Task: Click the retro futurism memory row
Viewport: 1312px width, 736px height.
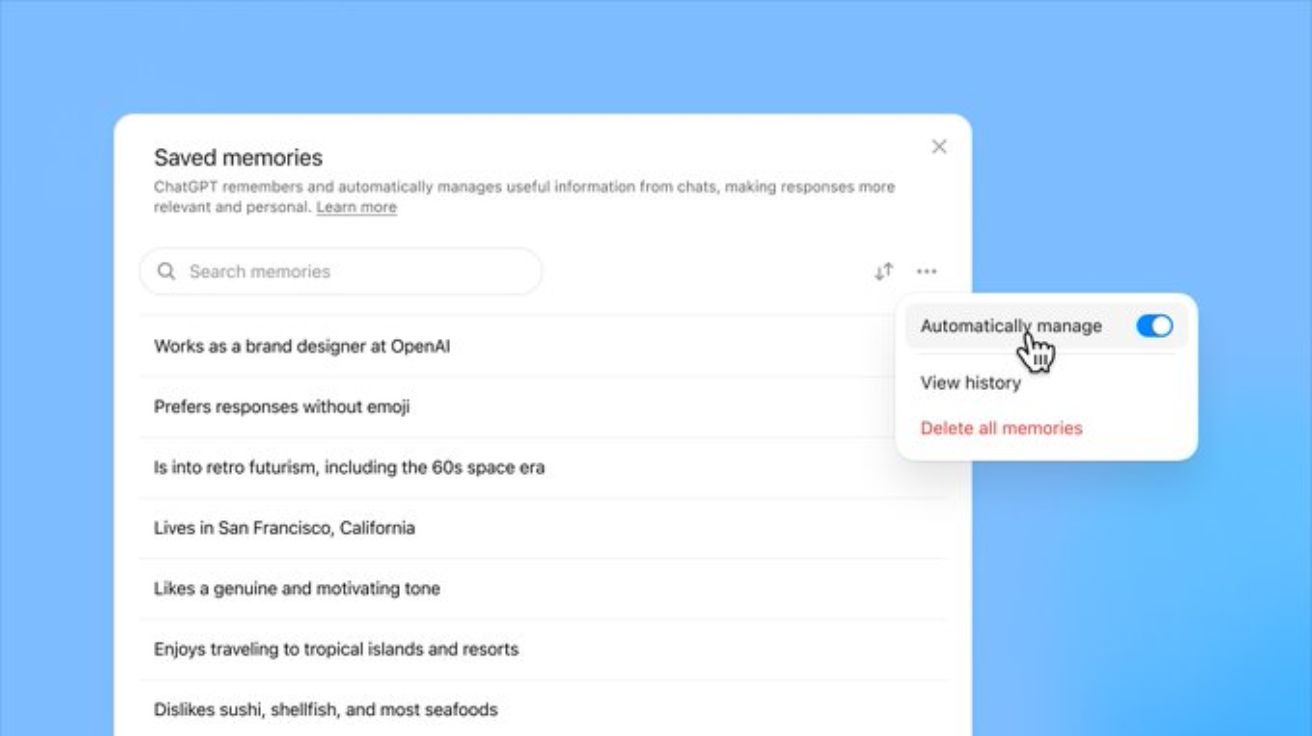Action: (x=543, y=467)
